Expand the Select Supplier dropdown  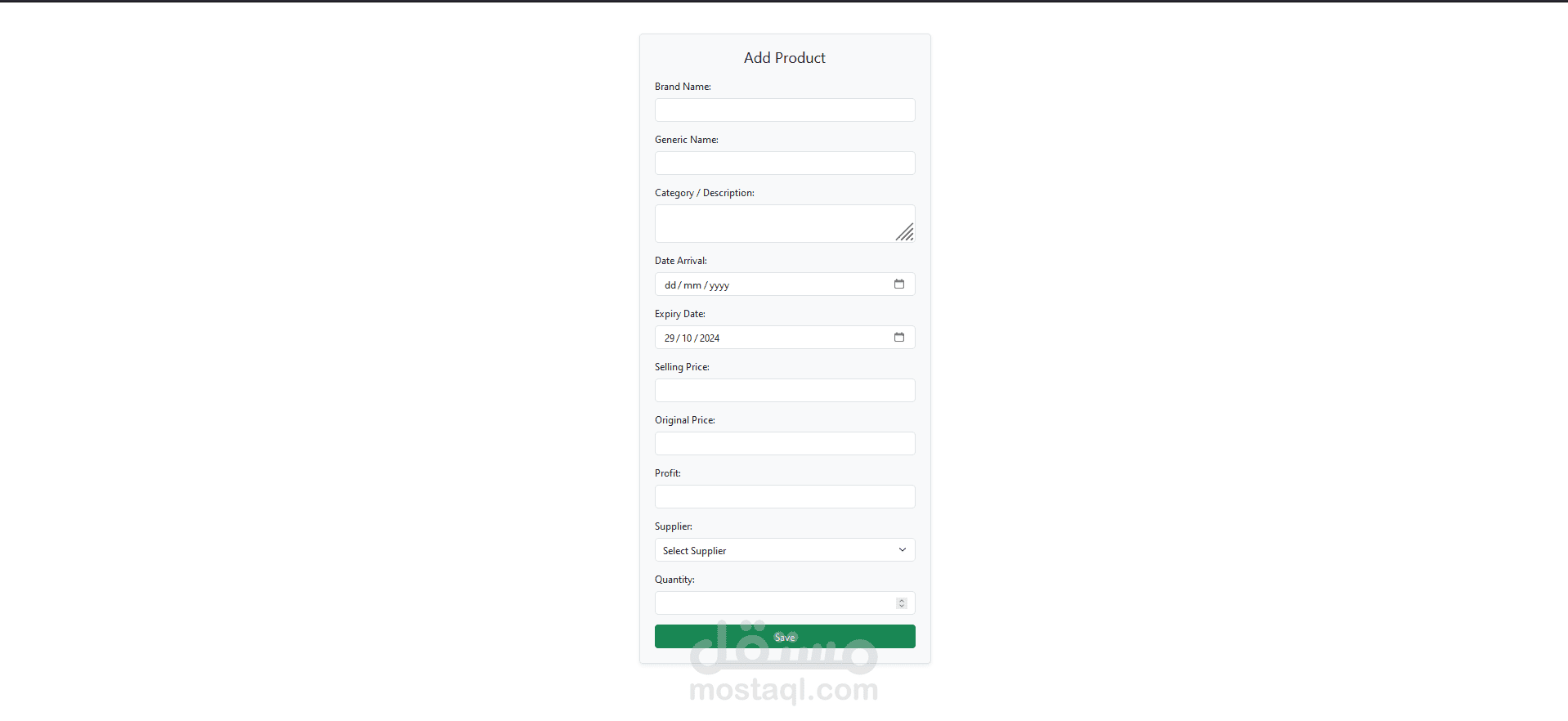(784, 550)
